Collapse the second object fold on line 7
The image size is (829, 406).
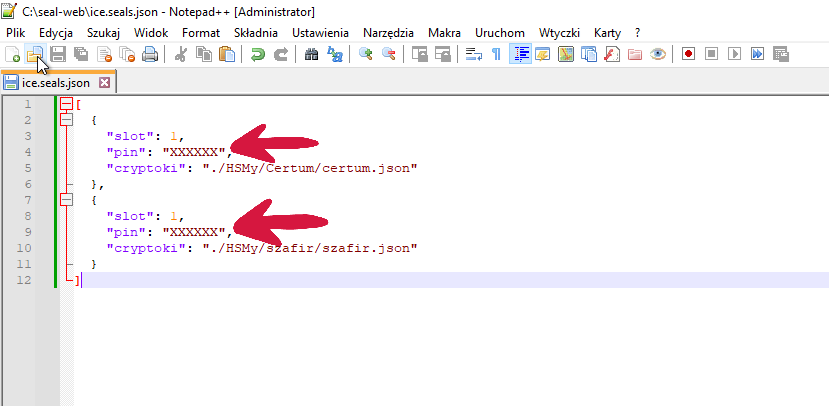(x=66, y=200)
